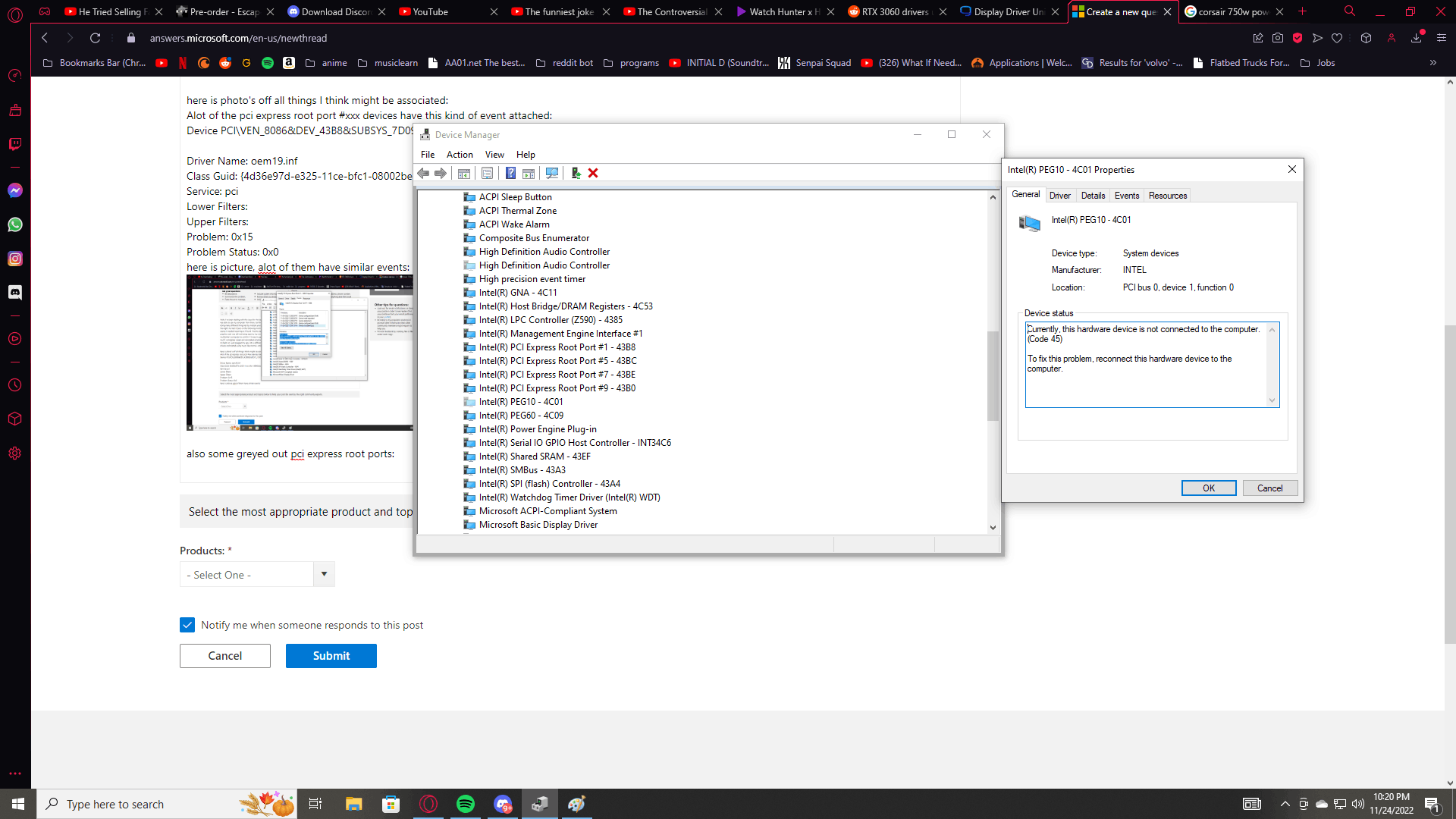1456x819 pixels.
Task: Click the blue Submit button
Action: pos(331,656)
